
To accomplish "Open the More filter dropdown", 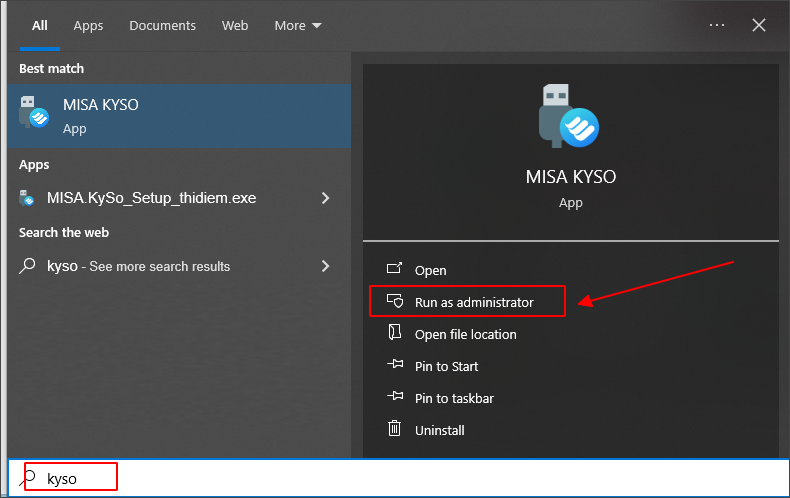I will (298, 26).
